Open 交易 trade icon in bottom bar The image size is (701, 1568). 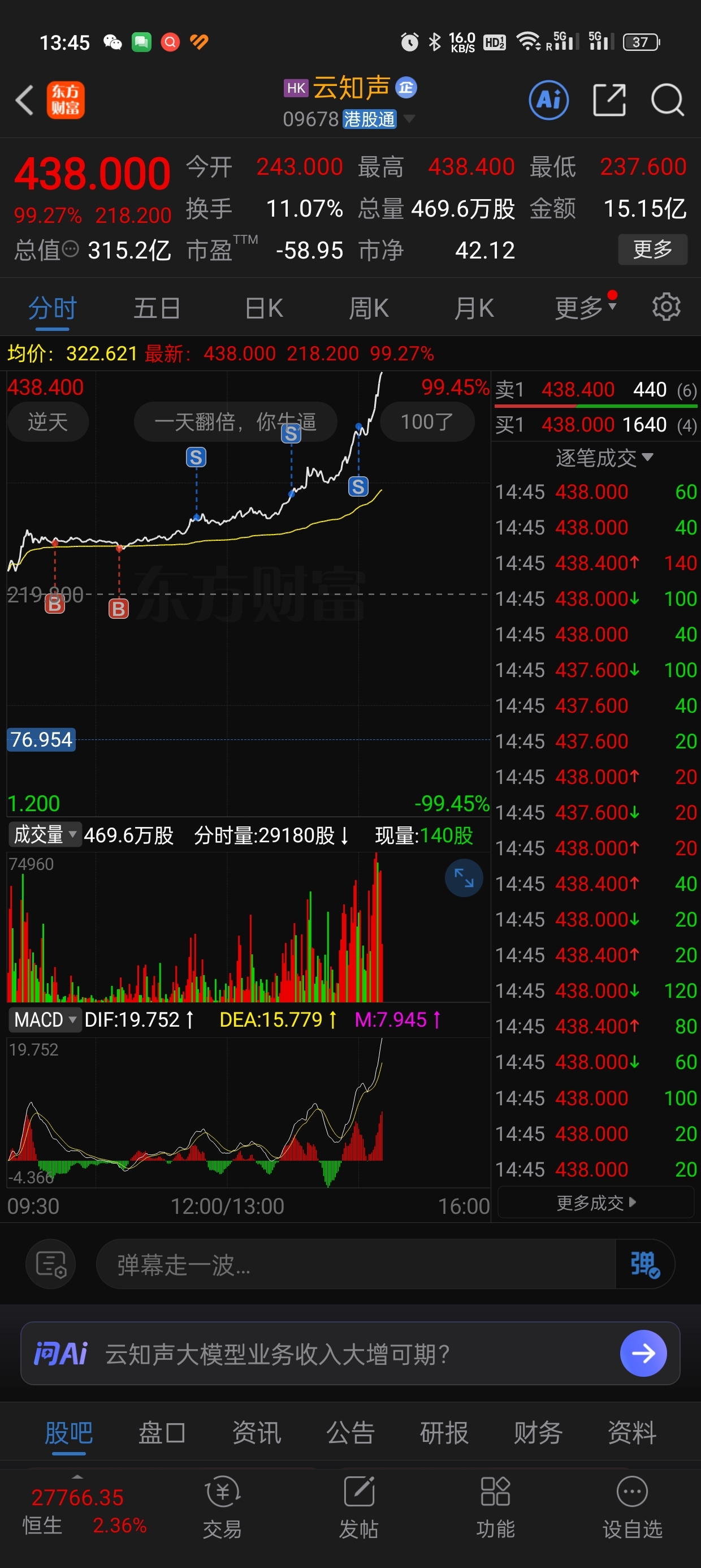[222, 1506]
